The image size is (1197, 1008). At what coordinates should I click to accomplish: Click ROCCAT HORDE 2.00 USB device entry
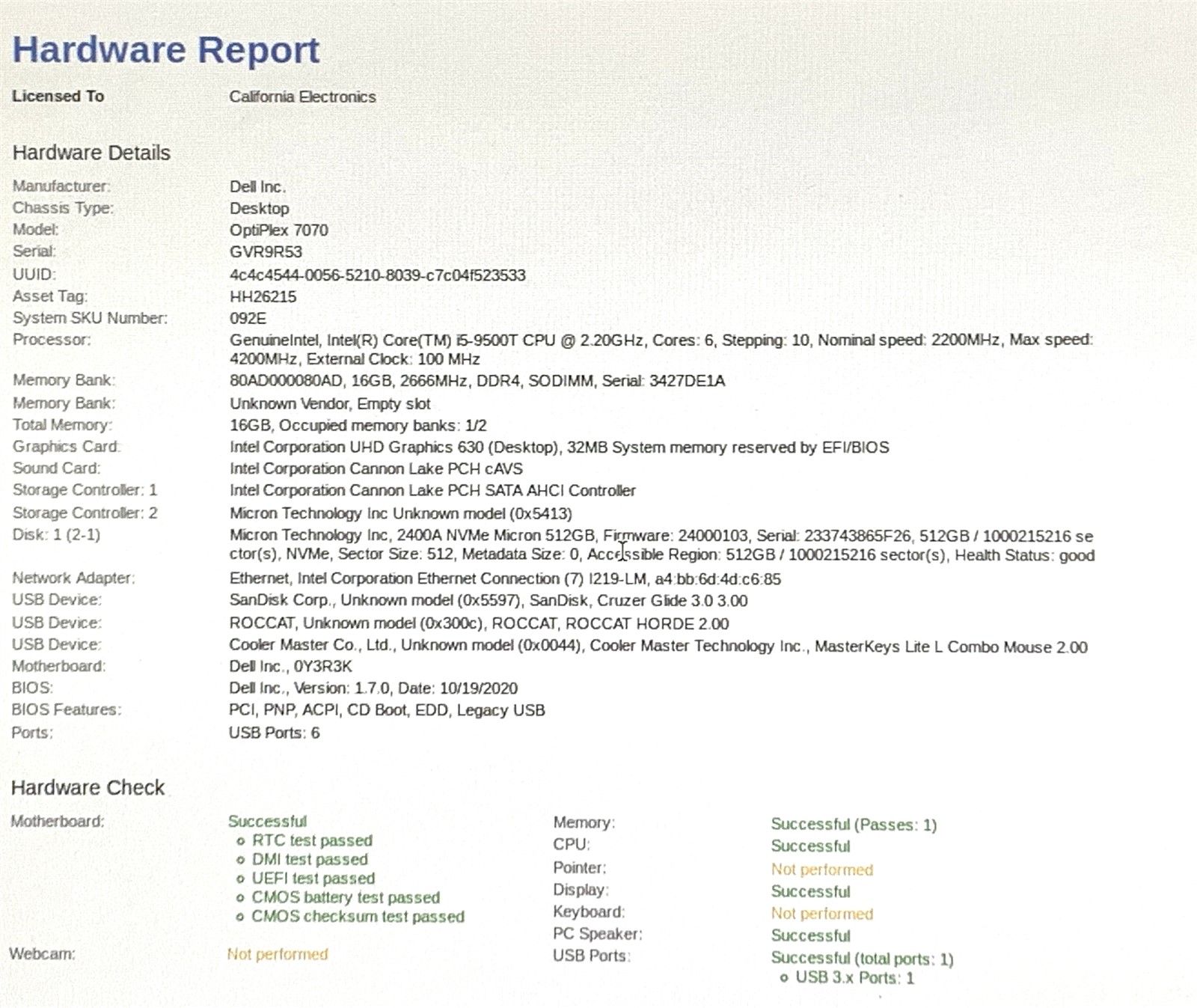479,623
